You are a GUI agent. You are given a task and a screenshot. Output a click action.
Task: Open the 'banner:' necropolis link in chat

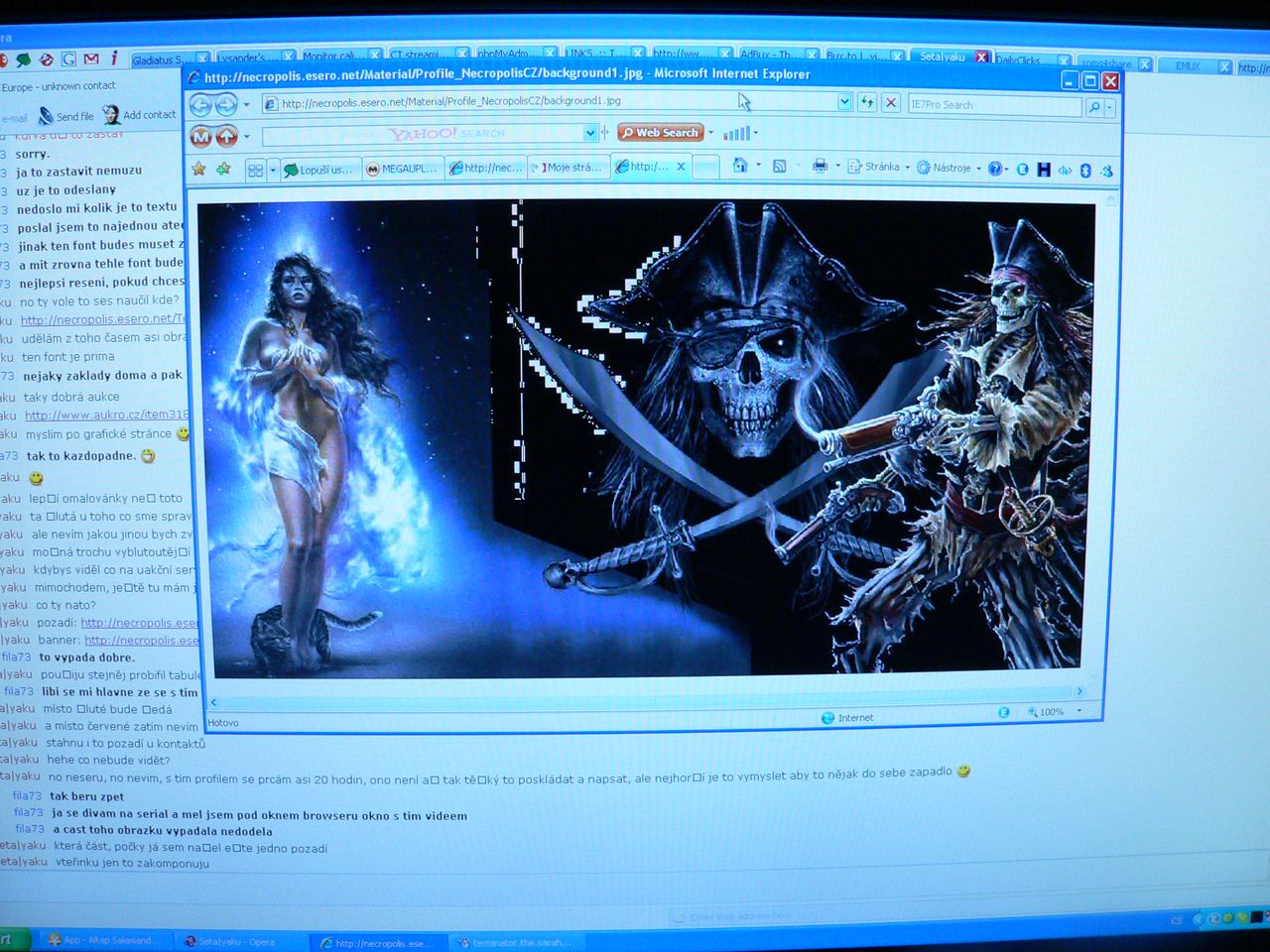pyautogui.click(x=142, y=641)
